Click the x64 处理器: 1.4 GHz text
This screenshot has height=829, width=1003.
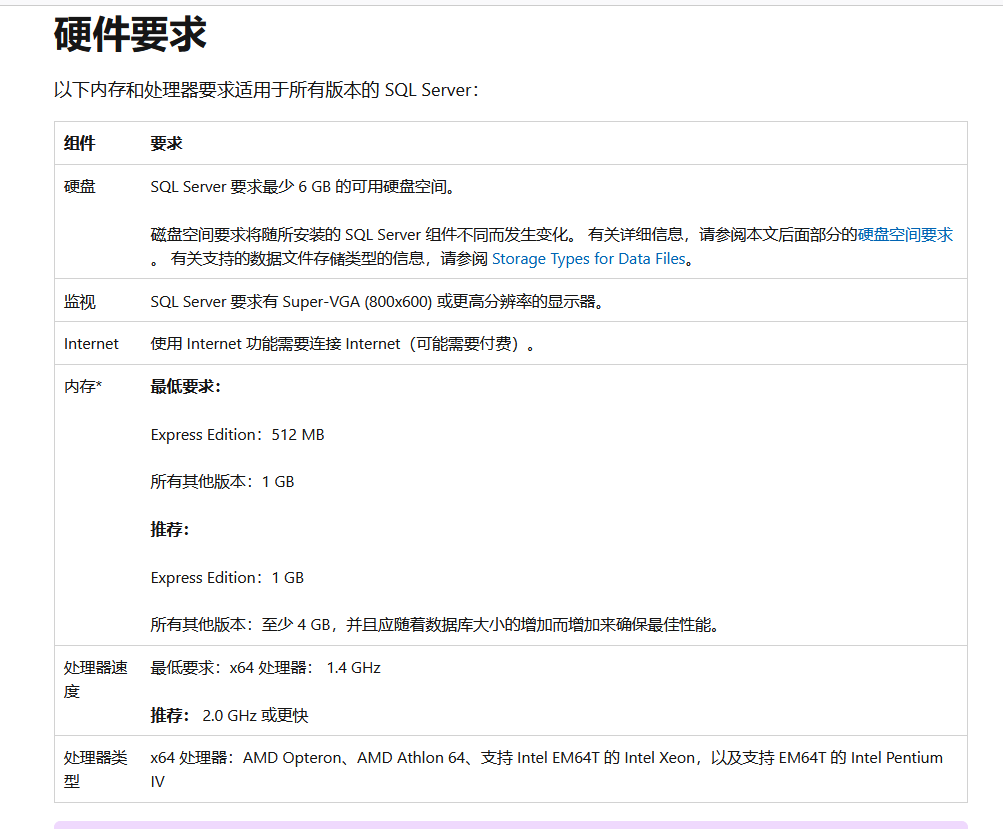coord(265,668)
